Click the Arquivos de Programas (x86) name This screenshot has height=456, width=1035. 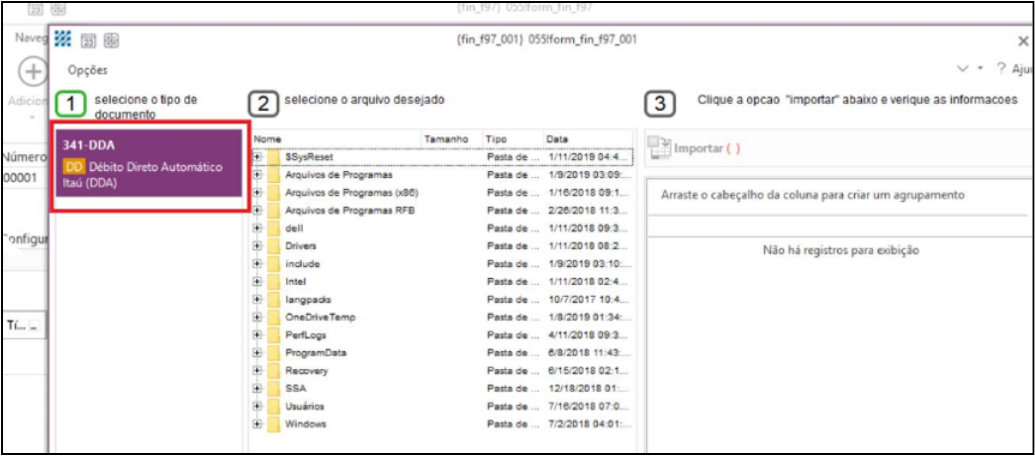click(x=352, y=193)
